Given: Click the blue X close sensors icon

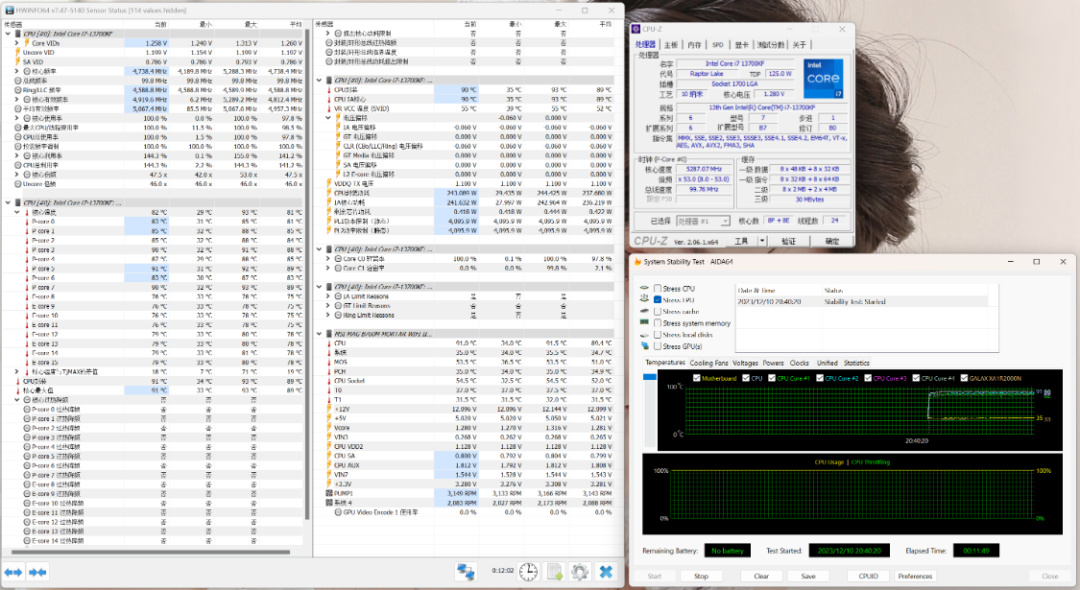Looking at the screenshot, I should click(x=605, y=572).
